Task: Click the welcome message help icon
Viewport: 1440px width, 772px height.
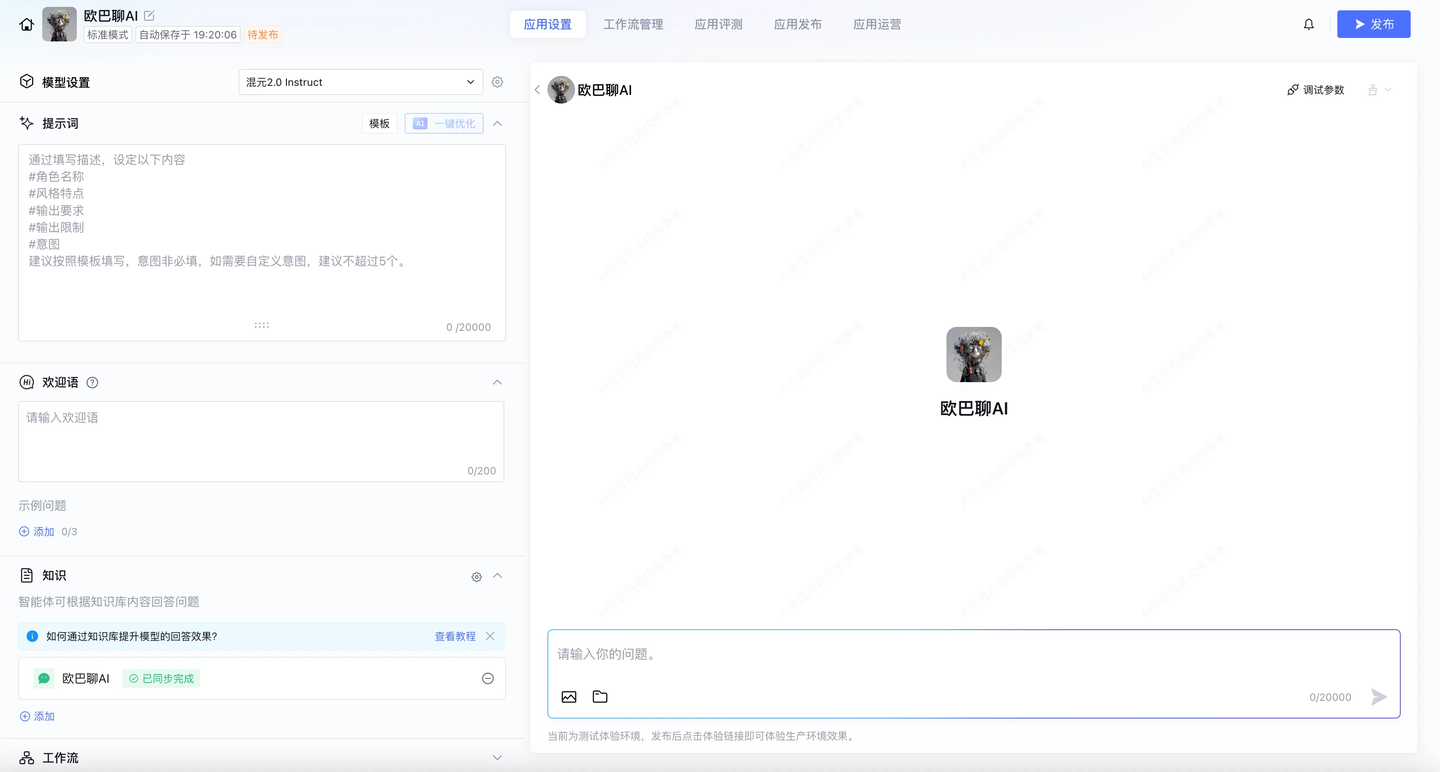Action: pos(92,382)
